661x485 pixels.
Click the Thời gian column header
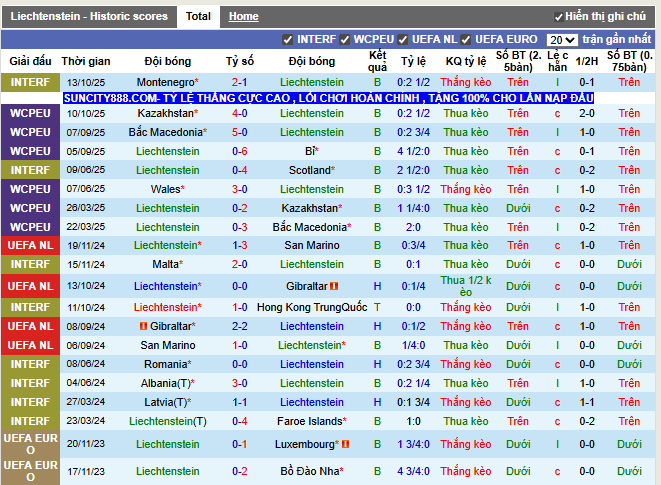click(x=86, y=62)
